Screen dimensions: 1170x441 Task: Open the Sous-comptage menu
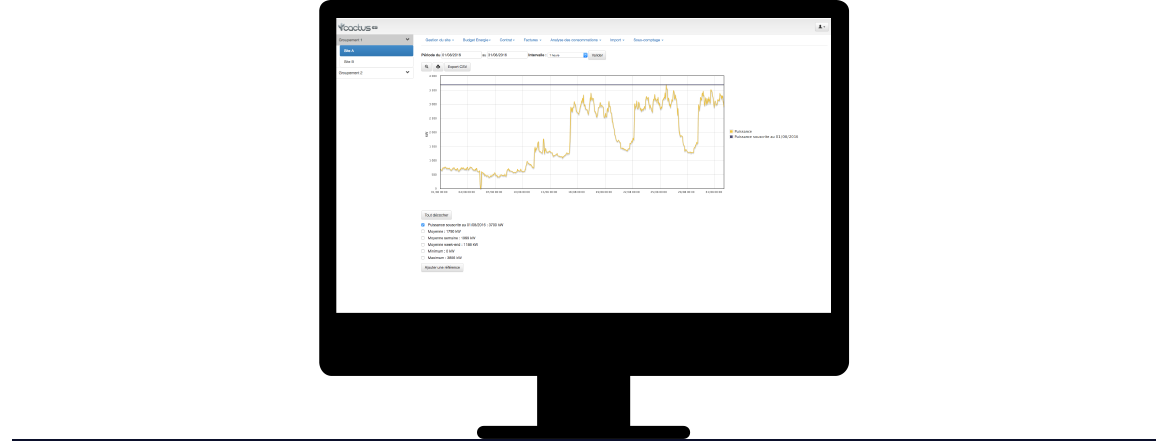[648, 40]
